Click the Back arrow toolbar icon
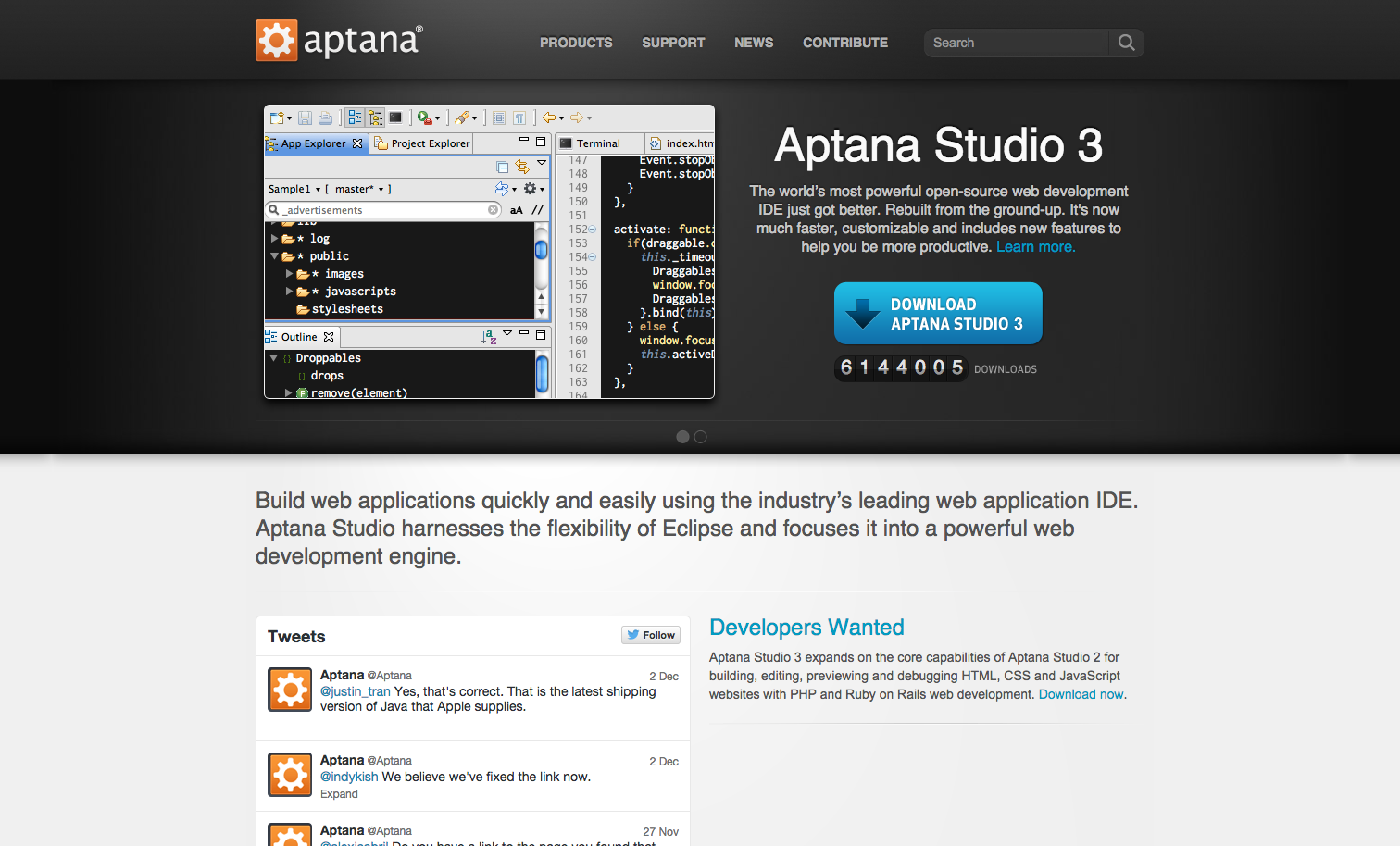Screen dimensions: 1400x846 549,118
